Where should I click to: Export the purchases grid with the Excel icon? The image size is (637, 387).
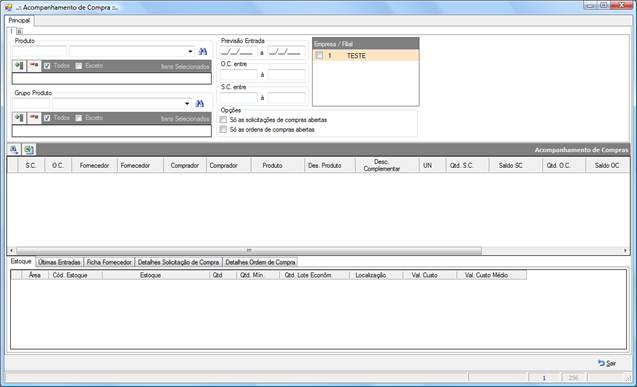point(28,149)
